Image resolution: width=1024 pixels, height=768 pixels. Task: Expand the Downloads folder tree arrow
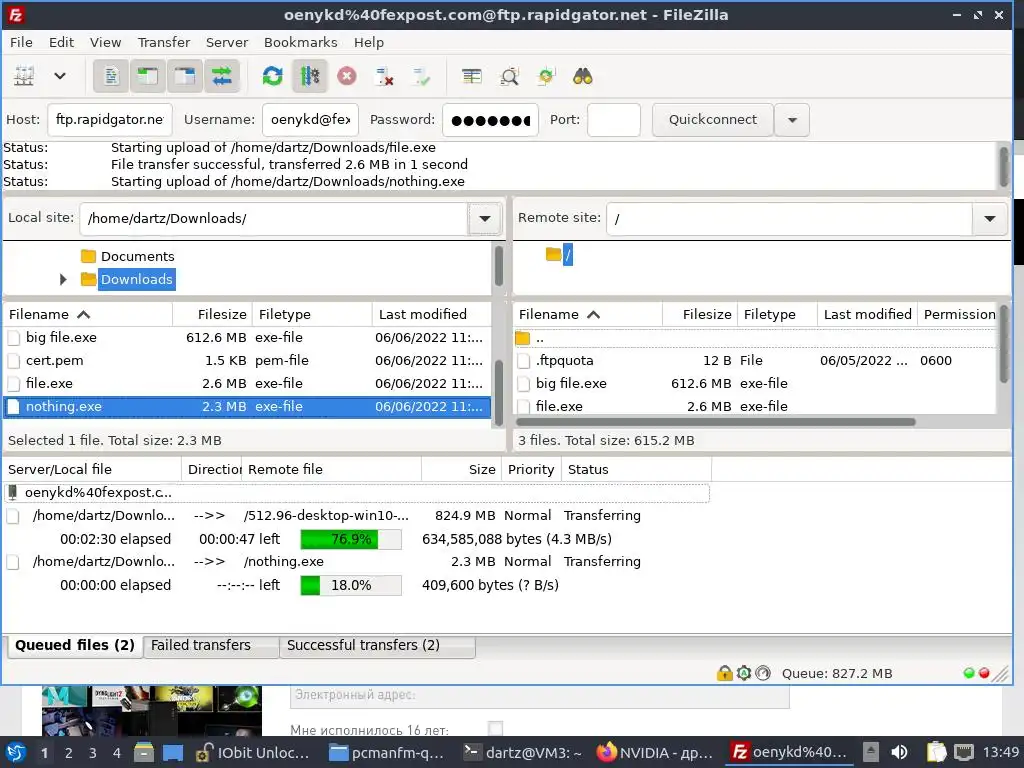(x=63, y=280)
